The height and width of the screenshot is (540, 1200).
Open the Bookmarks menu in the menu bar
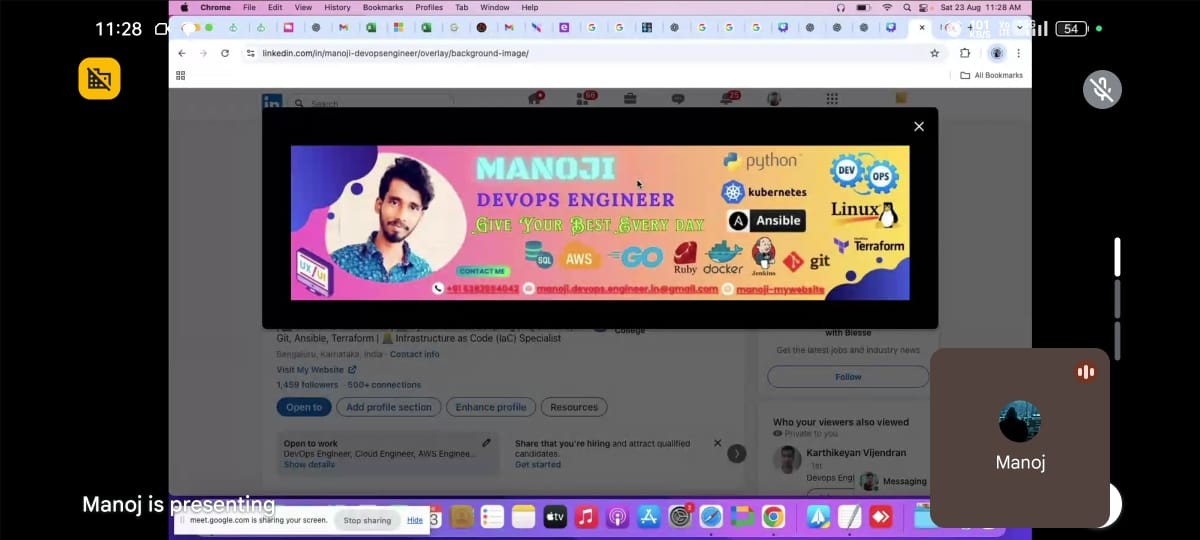pyautogui.click(x=383, y=7)
